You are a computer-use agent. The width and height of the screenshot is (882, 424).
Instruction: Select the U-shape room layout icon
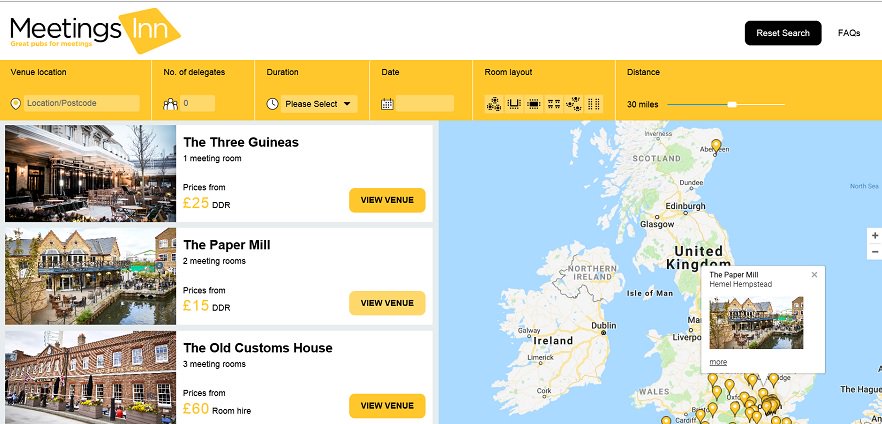pyautogui.click(x=514, y=104)
